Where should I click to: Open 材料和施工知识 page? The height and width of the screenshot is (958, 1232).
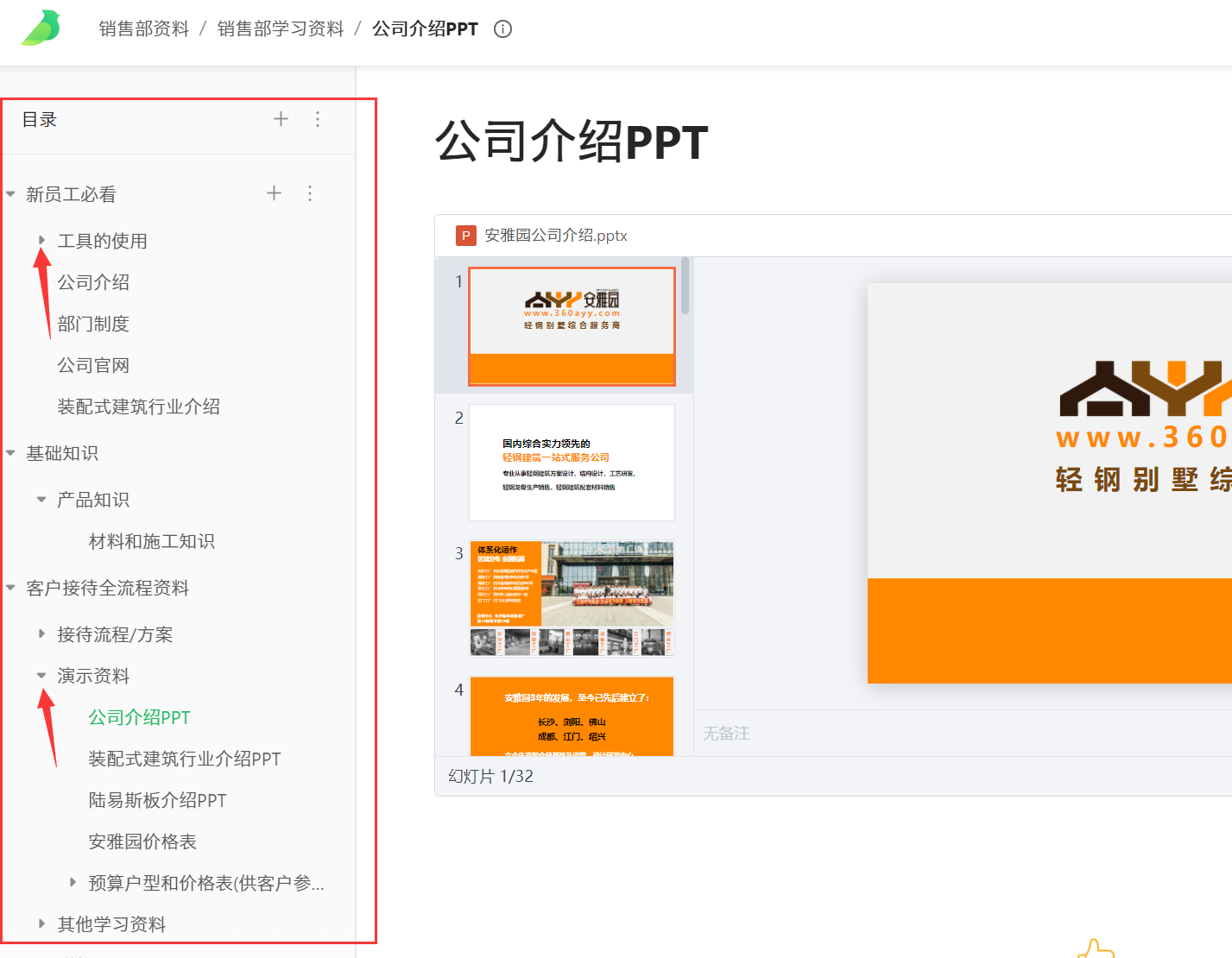pos(152,541)
